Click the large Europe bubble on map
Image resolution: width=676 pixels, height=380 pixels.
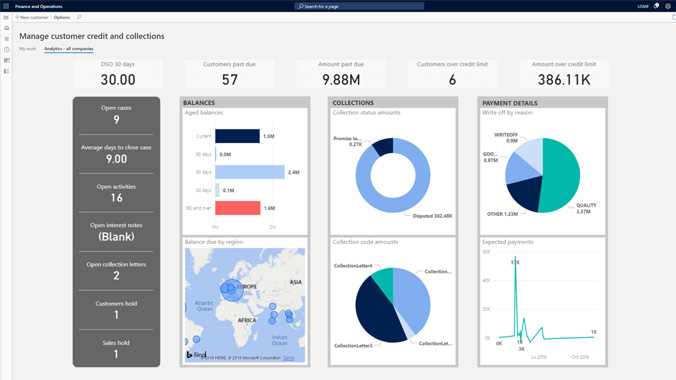click(232, 290)
